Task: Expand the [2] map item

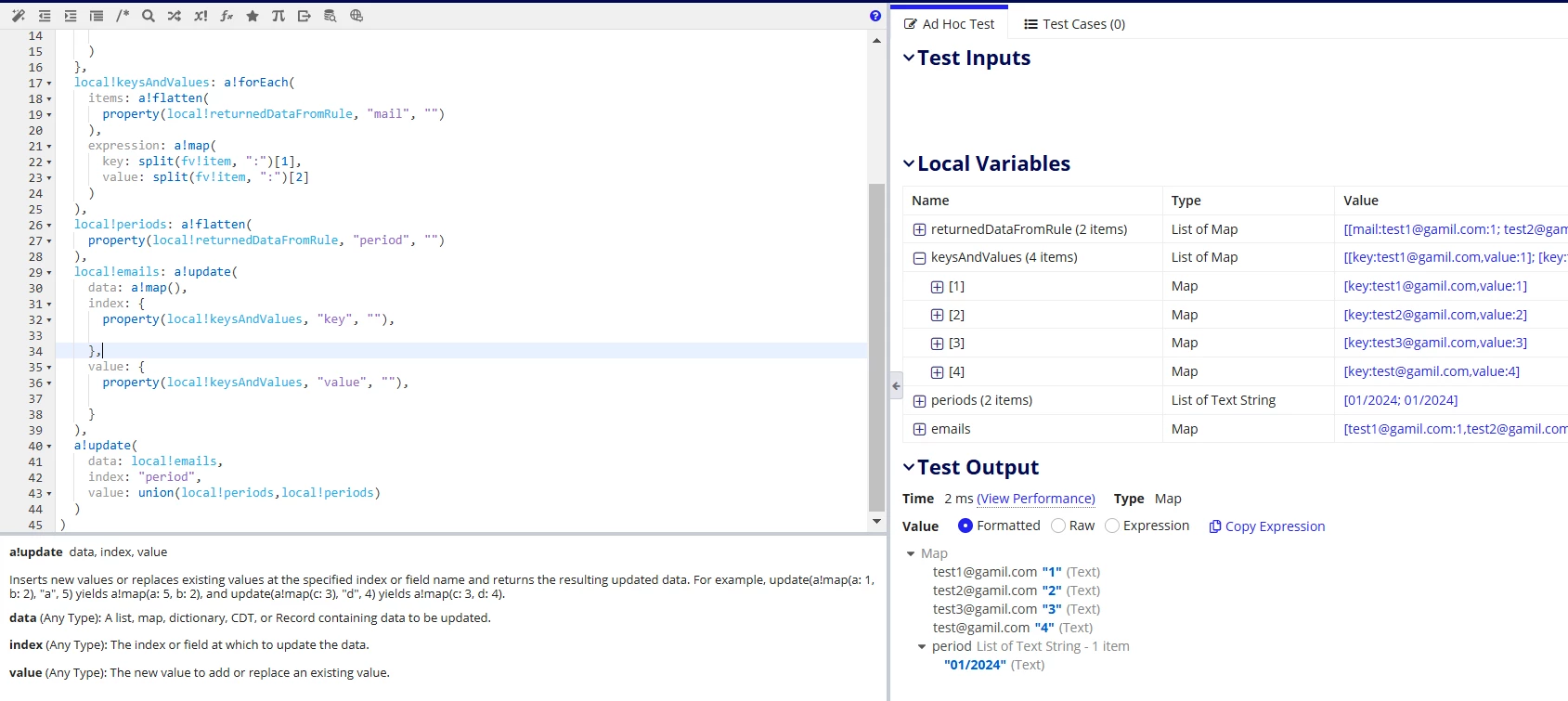Action: [x=937, y=315]
